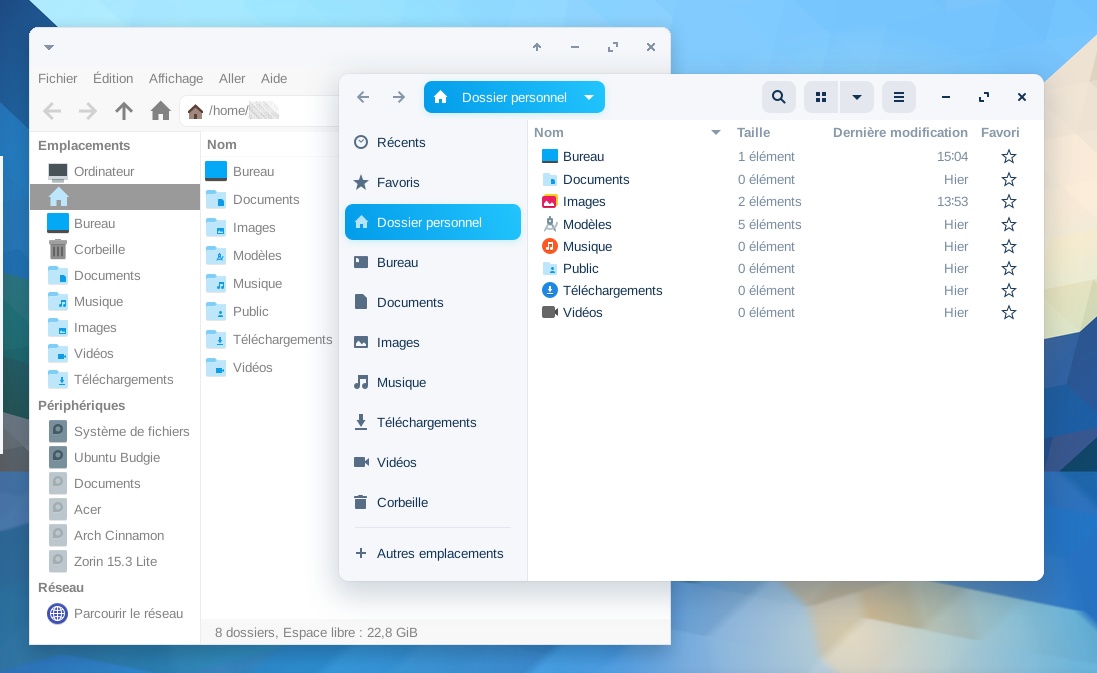Star the Bureau folder as favorite
Viewport: 1097px width, 673px height.
pos(1008,157)
